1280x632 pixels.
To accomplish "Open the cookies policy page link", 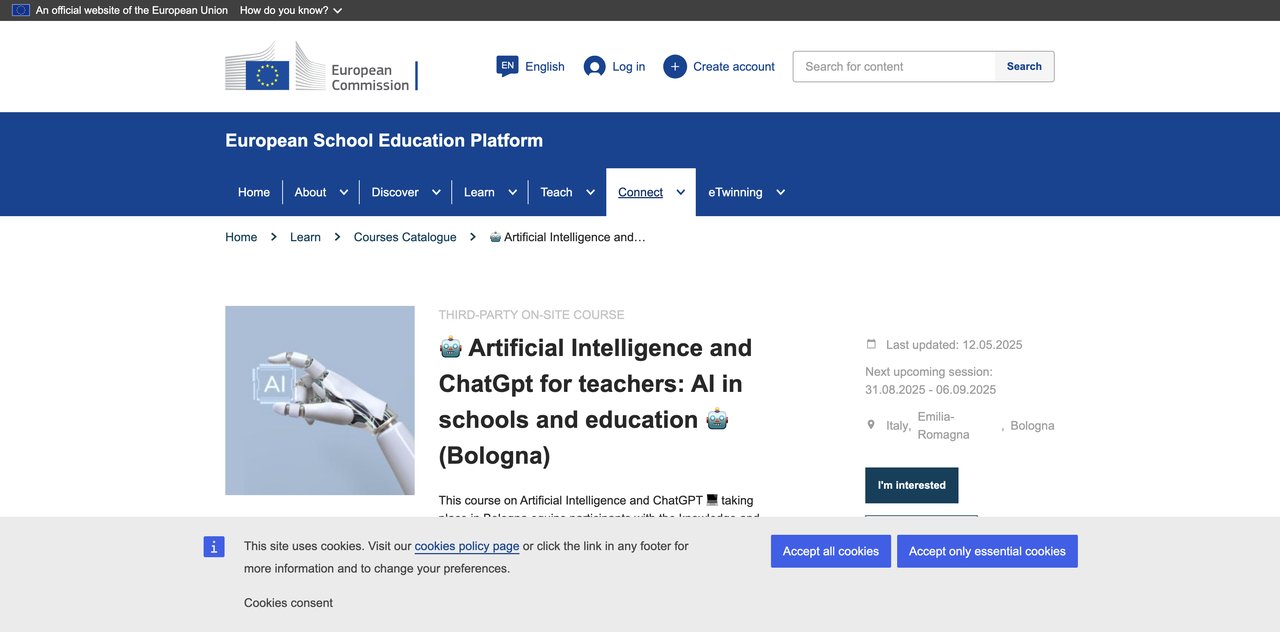I will [x=467, y=546].
